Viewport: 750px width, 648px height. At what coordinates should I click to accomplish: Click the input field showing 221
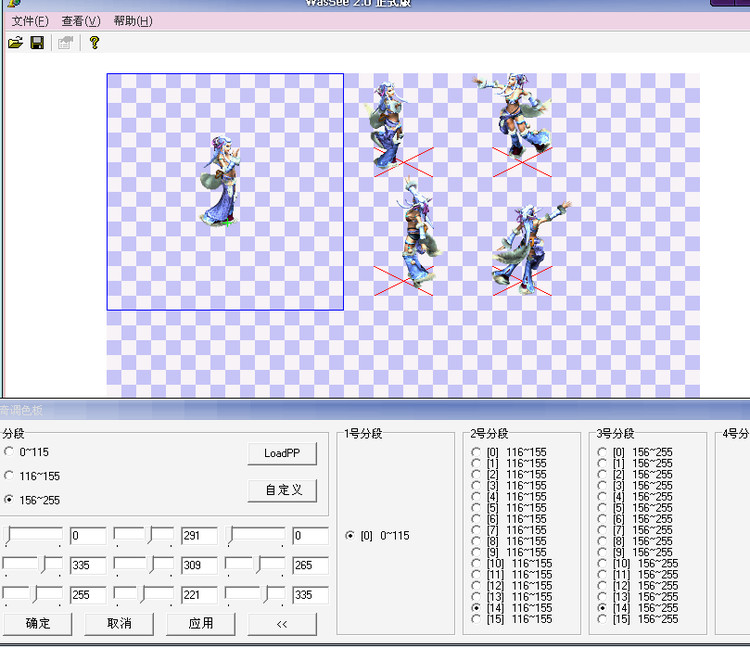pyautogui.click(x=199, y=595)
